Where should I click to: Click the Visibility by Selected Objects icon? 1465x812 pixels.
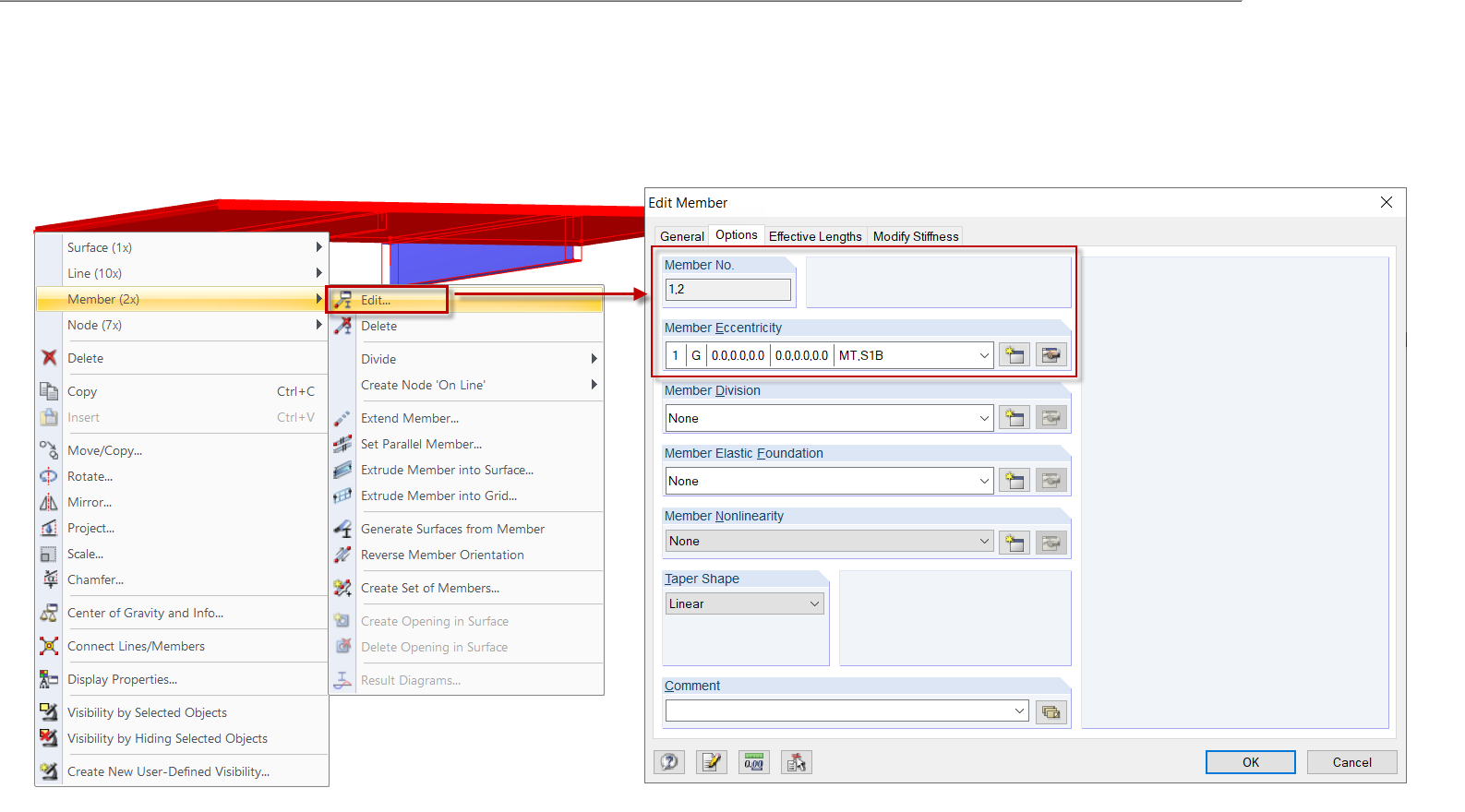[49, 712]
